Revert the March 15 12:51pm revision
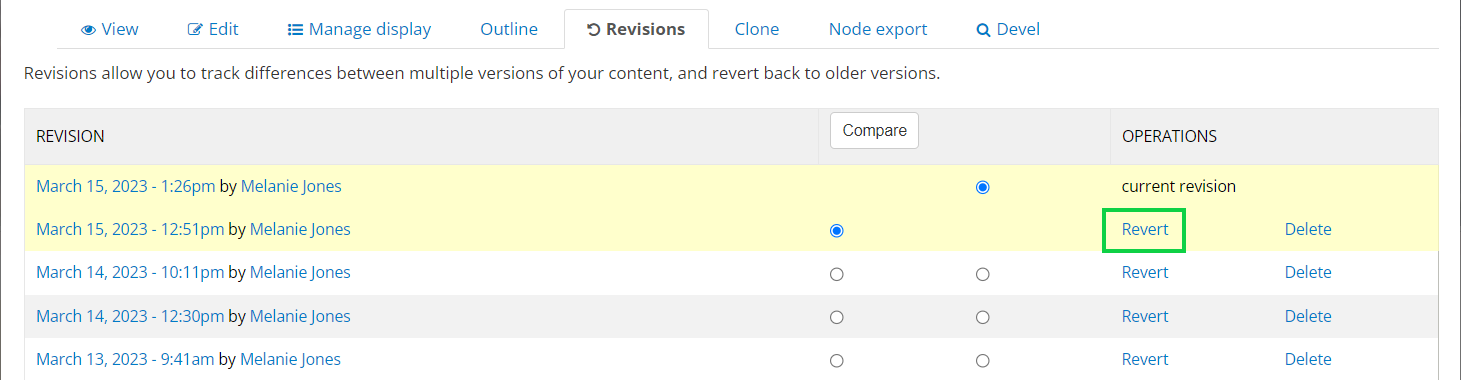Screen dimensions: 1461x380 click(1145, 229)
